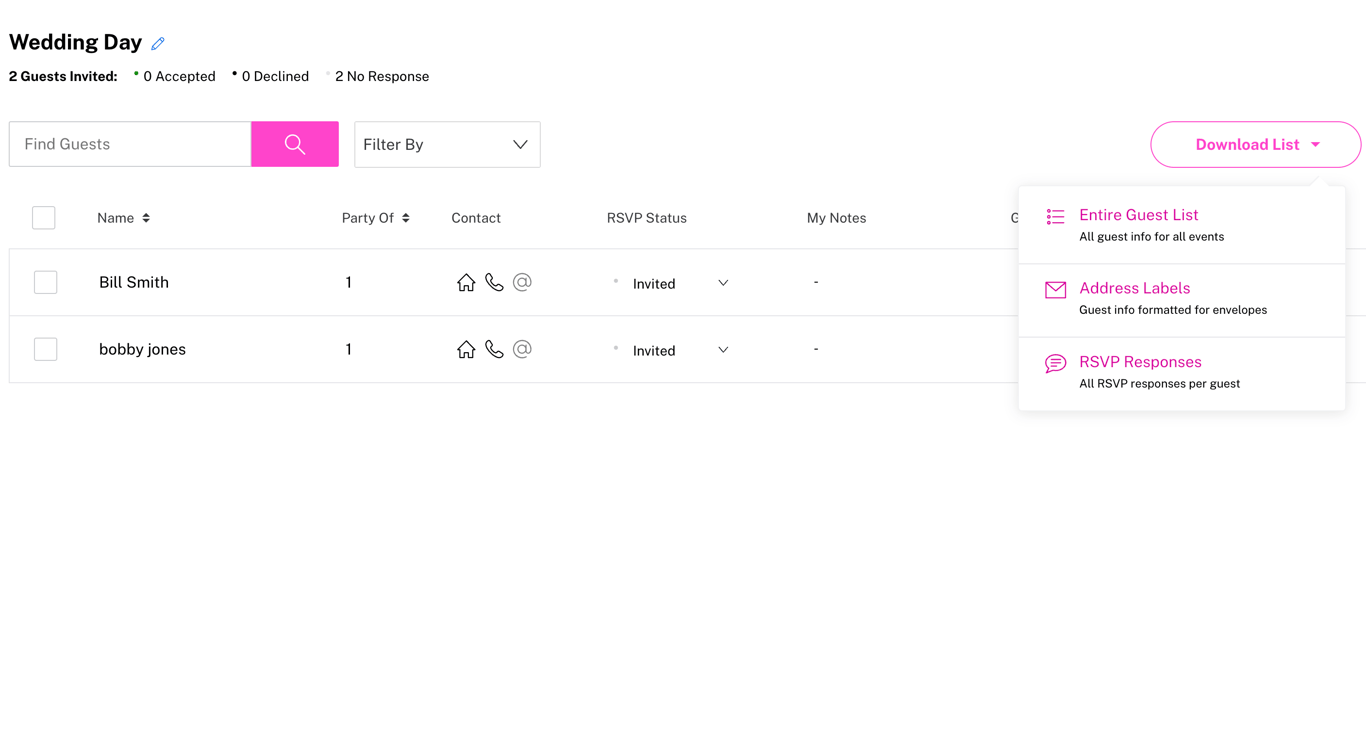Toggle the select-all checkbox in table header
The width and height of the screenshot is (1366, 746).
pyautogui.click(x=44, y=218)
